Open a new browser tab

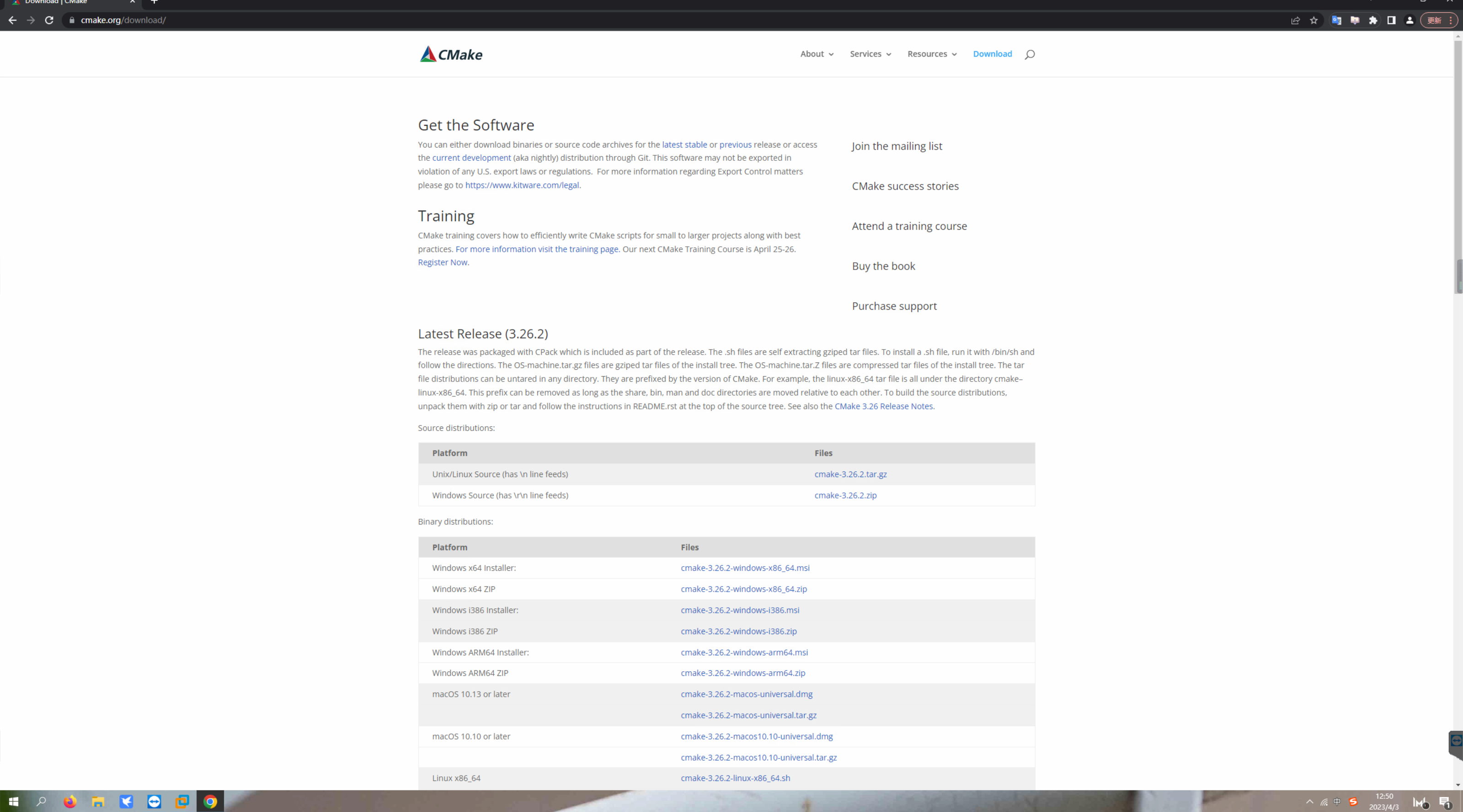click(x=154, y=2)
